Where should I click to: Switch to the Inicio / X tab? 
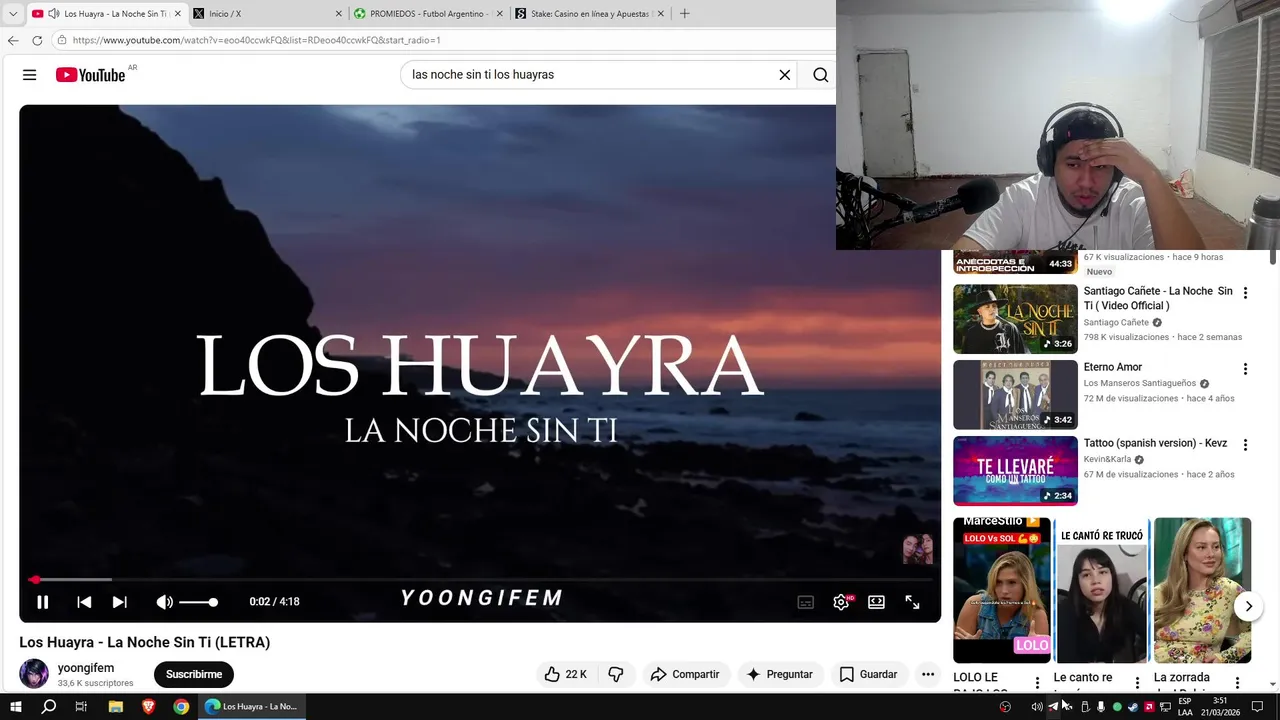tap(267, 14)
